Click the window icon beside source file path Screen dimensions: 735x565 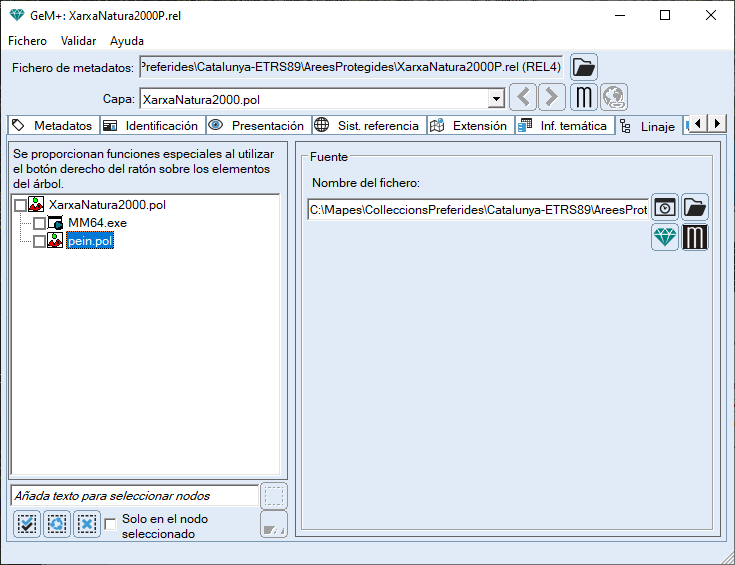(x=665, y=208)
